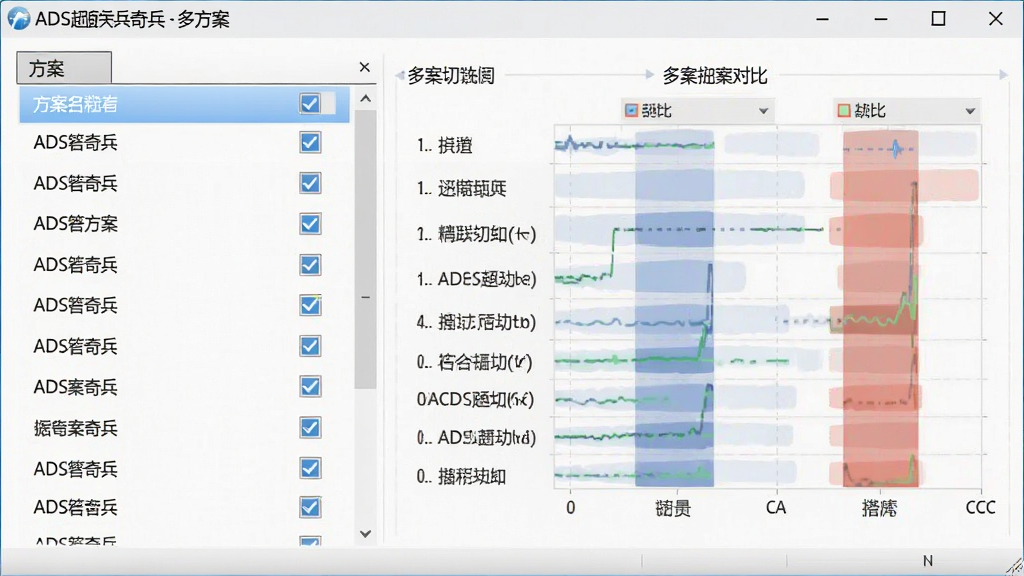Screen dimensions: 1024x576
Task: Toggle the checkbox in the highlighted 方案名称 header row
Action: pos(310,103)
